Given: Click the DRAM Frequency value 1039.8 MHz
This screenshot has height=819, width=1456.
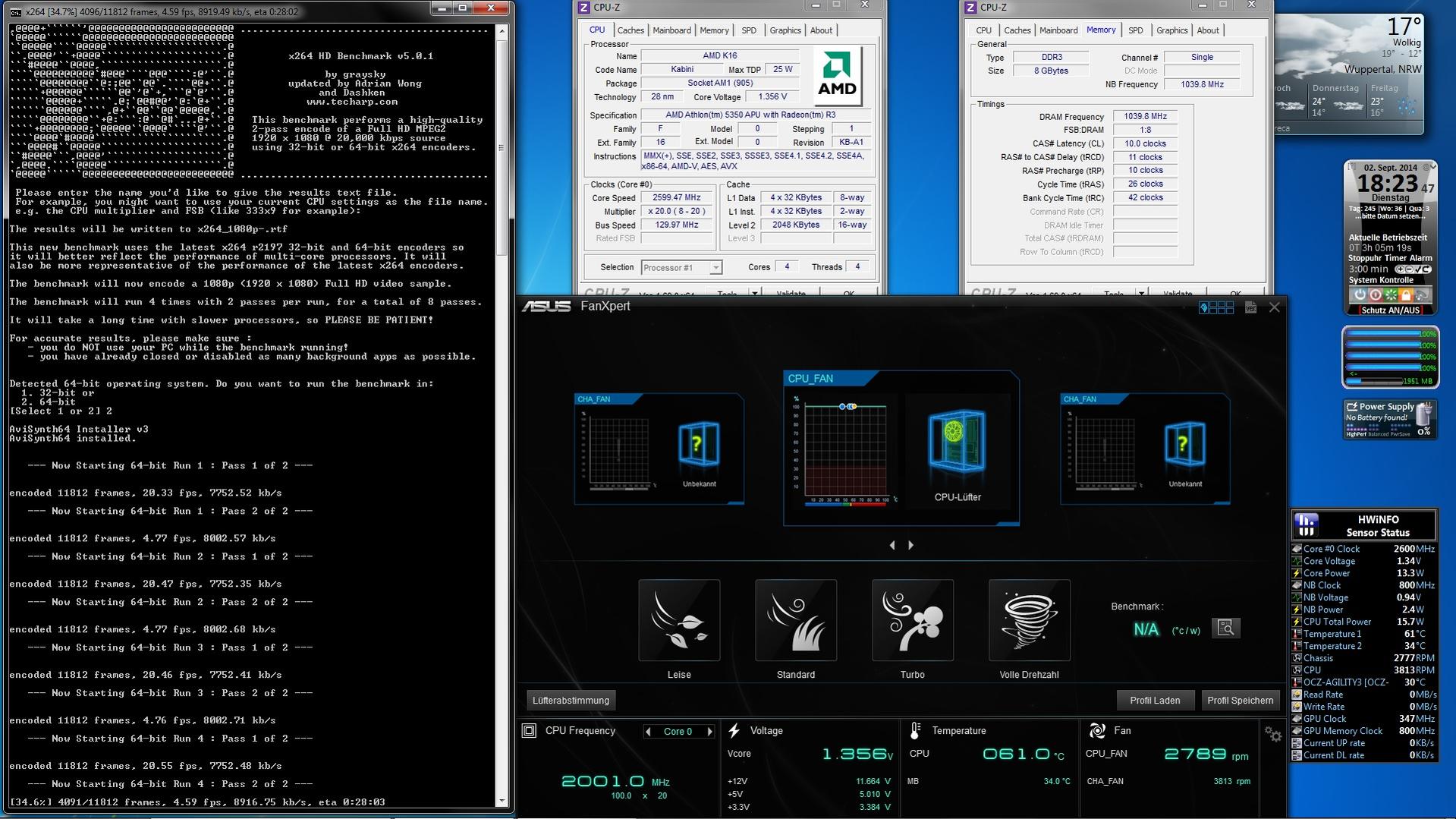Looking at the screenshot, I should click(x=1145, y=116).
